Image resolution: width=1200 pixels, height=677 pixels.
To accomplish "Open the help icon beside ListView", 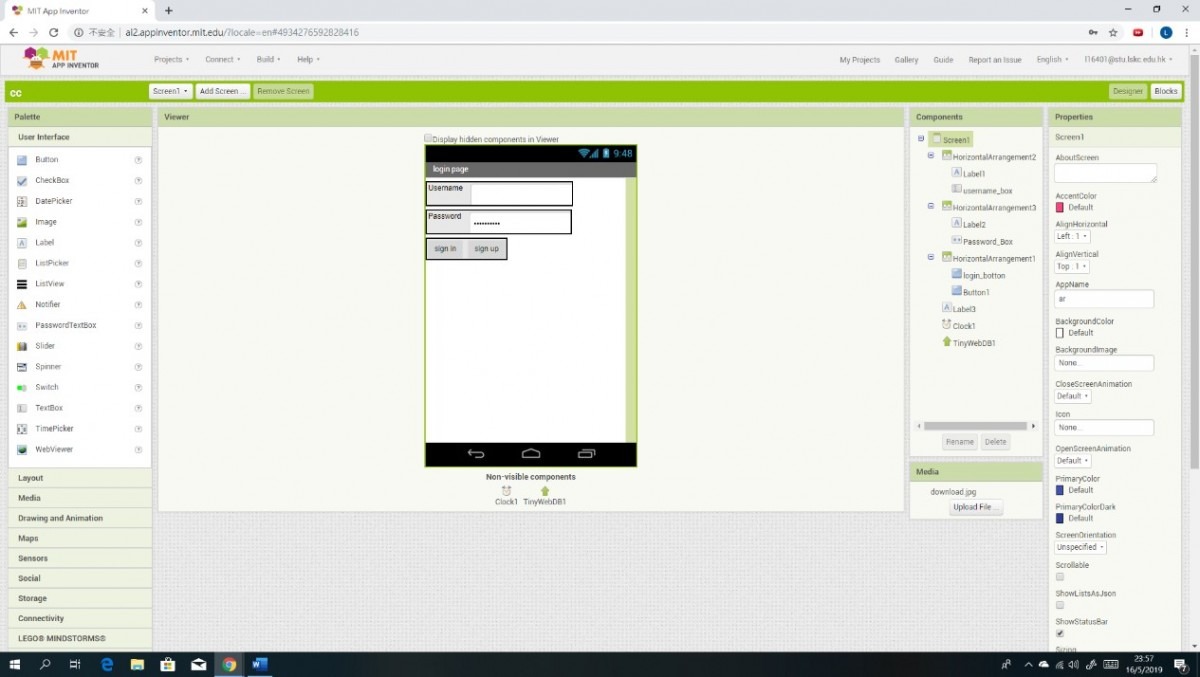I will [138, 284].
